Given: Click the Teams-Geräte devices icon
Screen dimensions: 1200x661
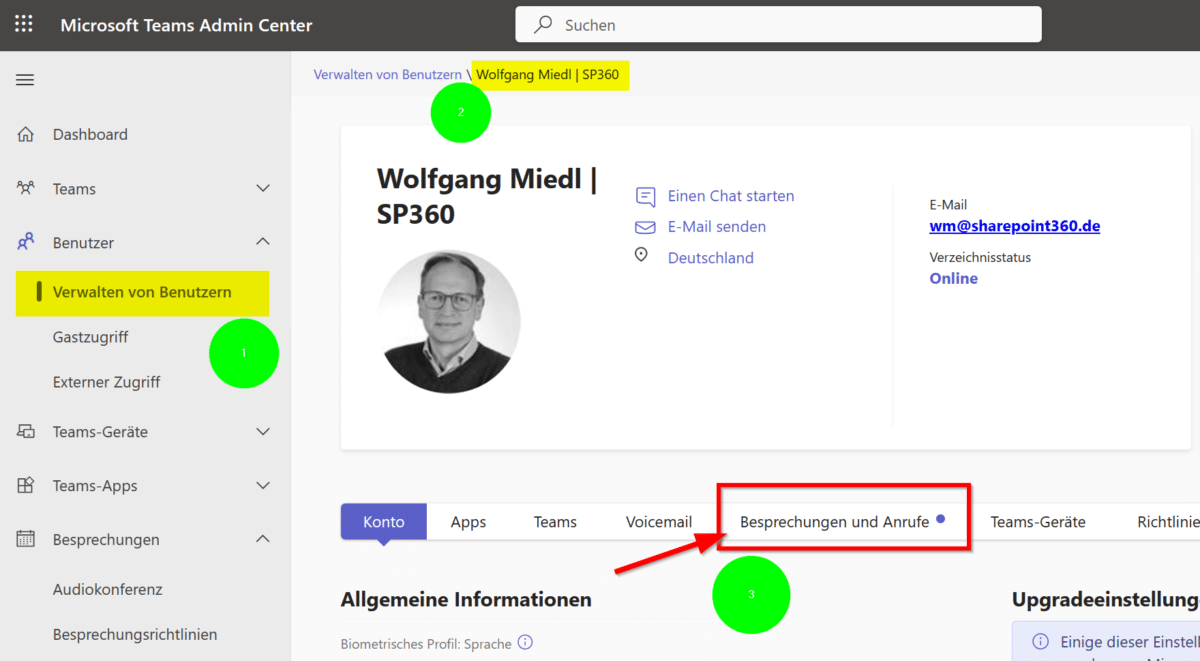Looking at the screenshot, I should 26,432.
